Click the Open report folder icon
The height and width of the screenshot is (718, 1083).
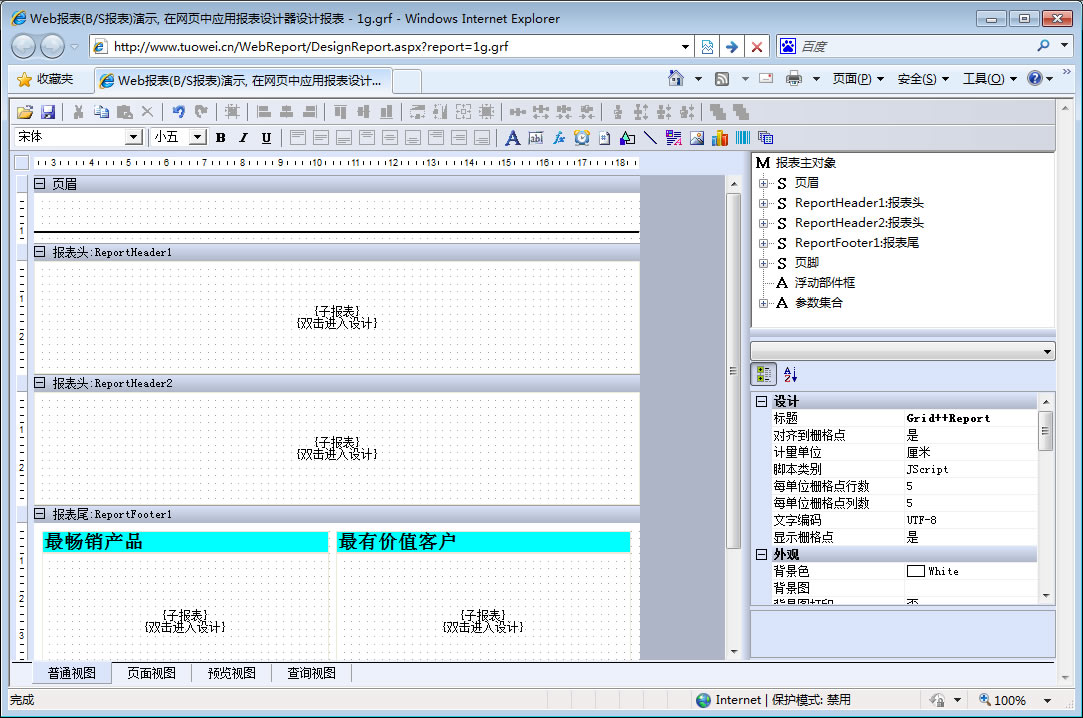pyautogui.click(x=25, y=112)
